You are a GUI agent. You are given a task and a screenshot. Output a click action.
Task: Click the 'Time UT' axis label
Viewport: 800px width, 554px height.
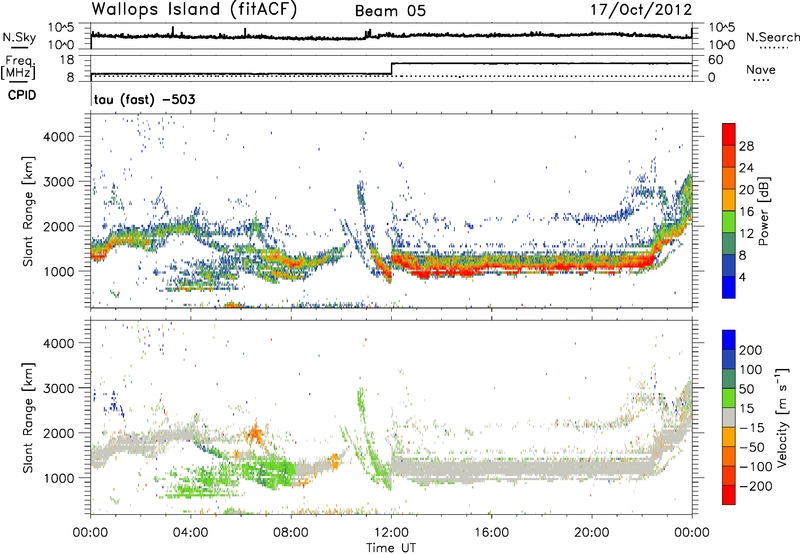click(x=391, y=548)
